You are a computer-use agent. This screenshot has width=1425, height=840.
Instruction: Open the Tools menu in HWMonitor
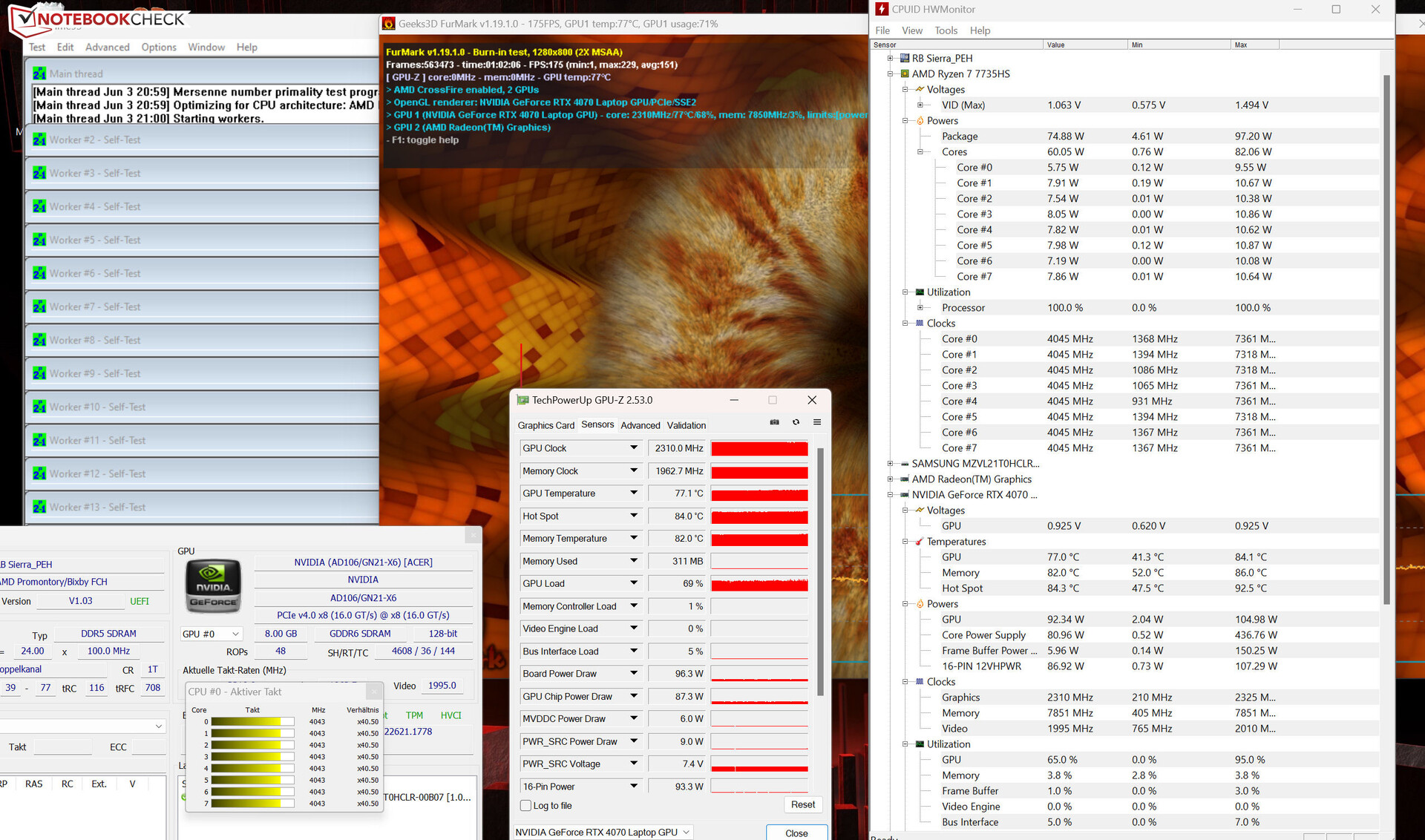tap(946, 30)
